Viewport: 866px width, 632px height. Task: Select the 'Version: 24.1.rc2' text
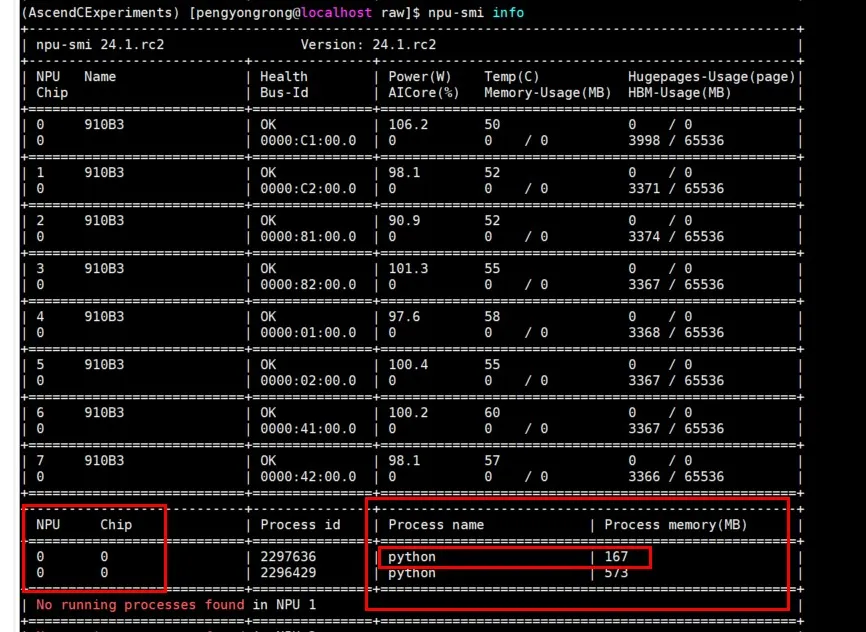368,45
